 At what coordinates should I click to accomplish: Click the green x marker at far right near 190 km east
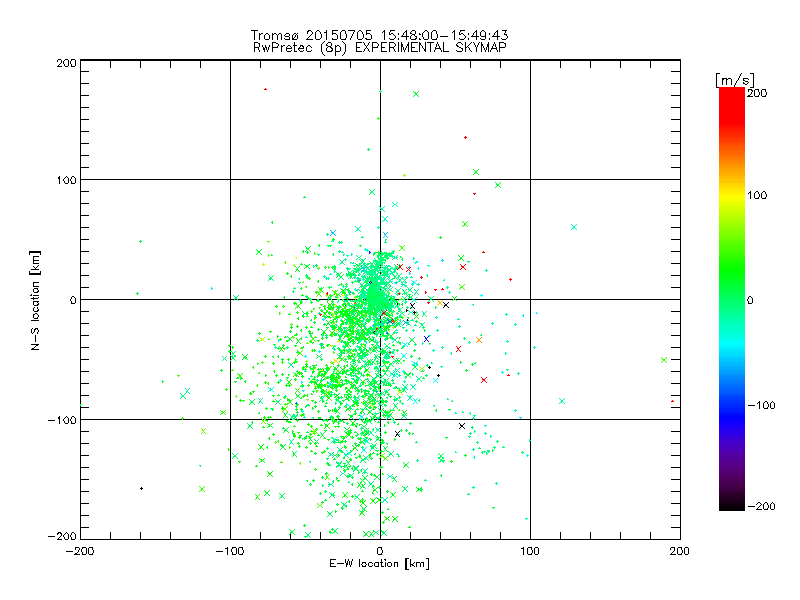(664, 360)
